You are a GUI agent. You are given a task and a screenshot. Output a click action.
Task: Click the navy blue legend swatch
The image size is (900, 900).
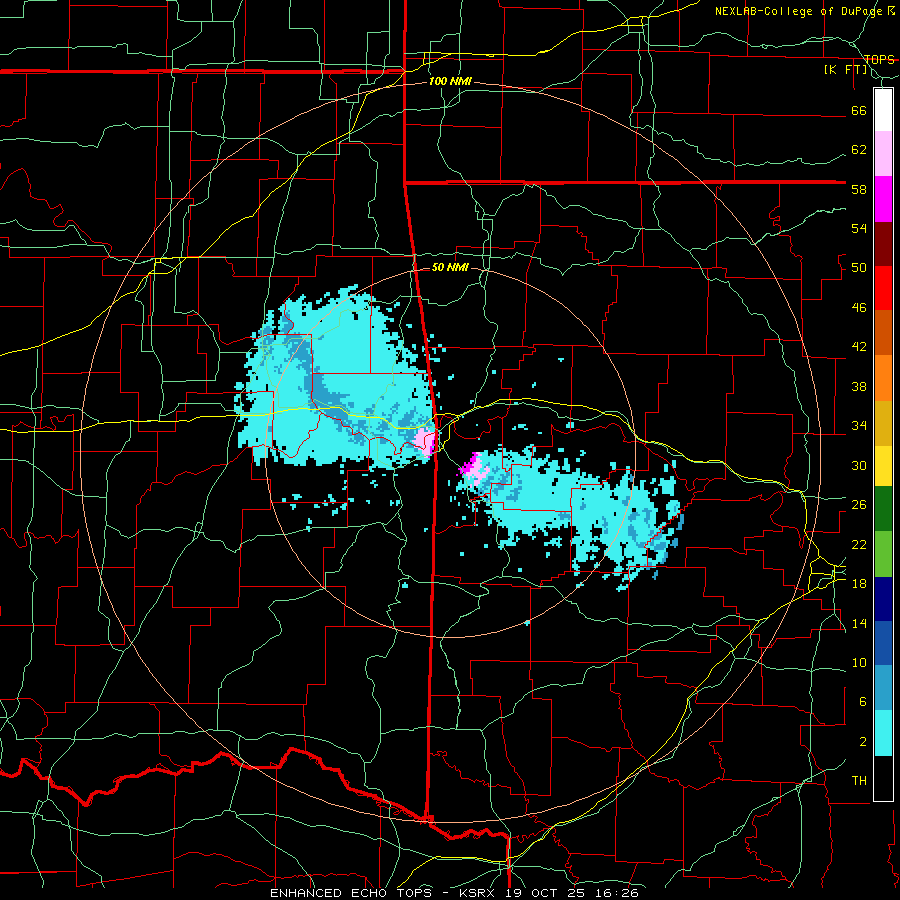[883, 599]
